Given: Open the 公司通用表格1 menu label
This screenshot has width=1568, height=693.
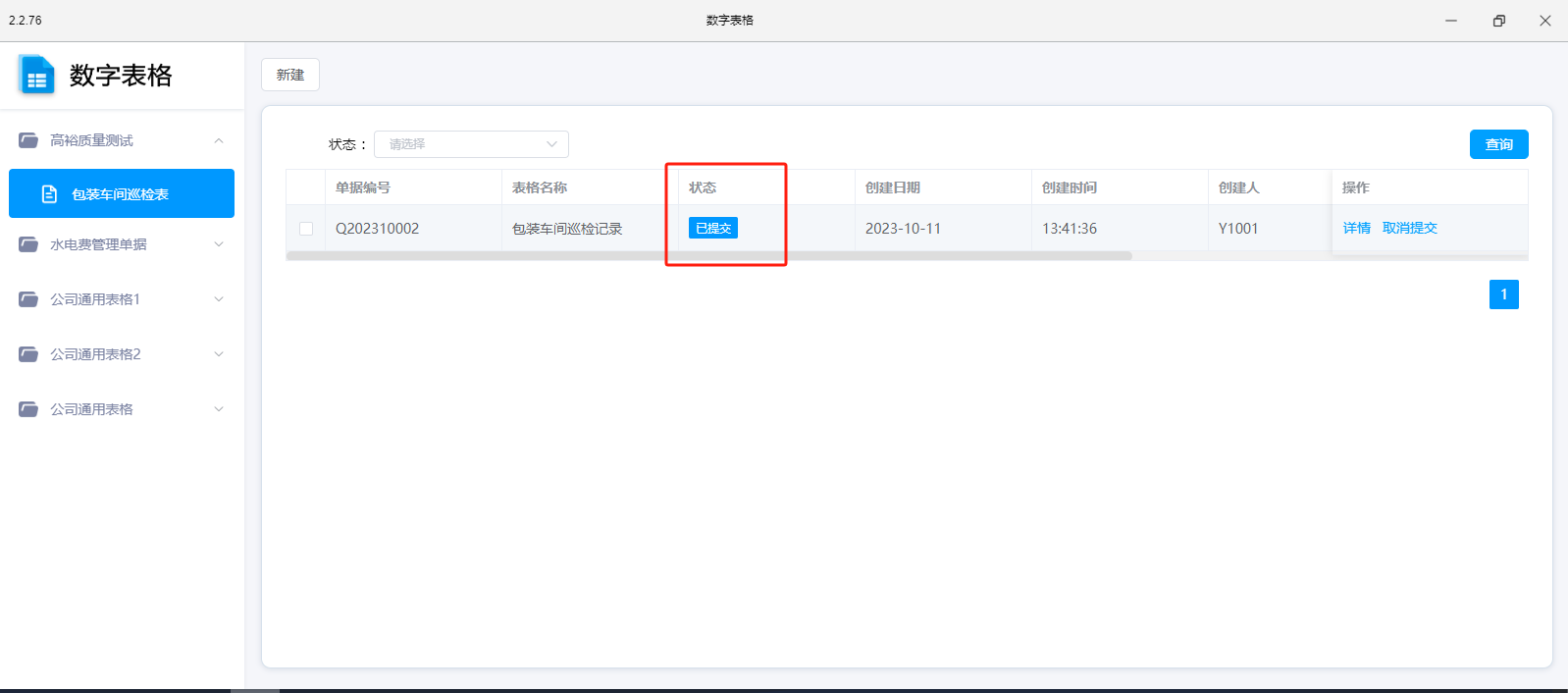Looking at the screenshot, I should point(95,299).
